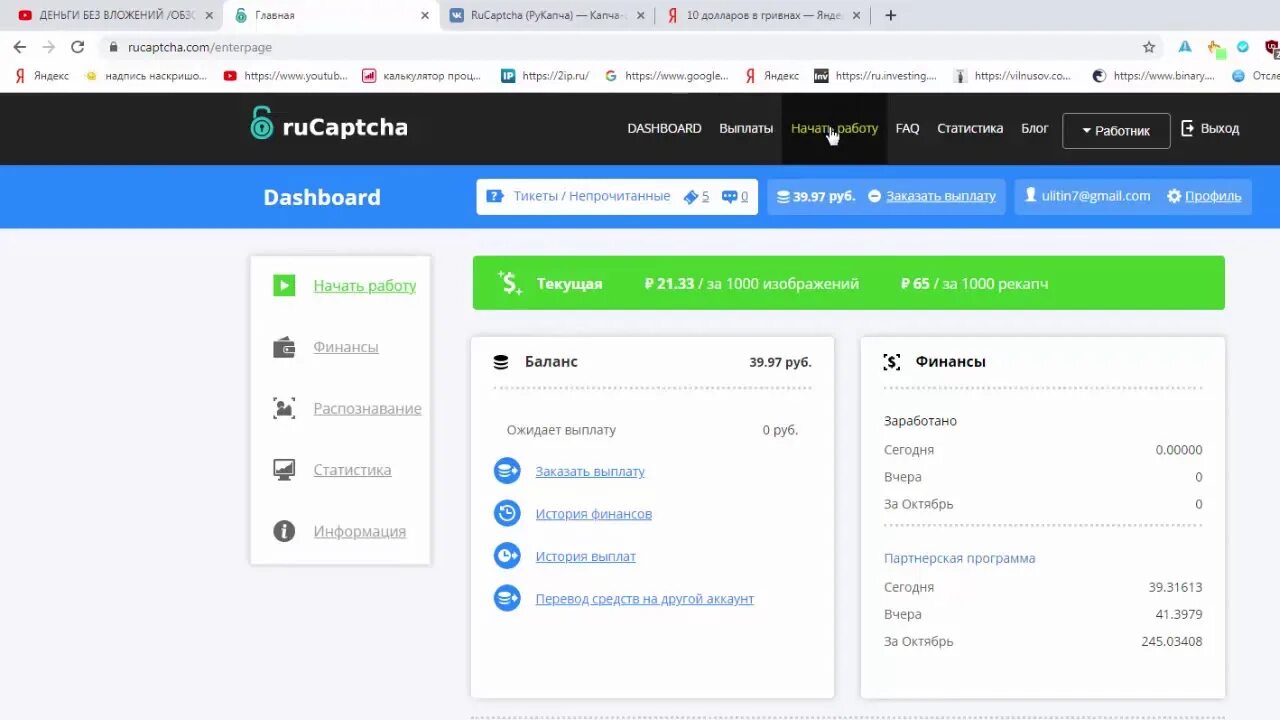The height and width of the screenshot is (720, 1280).
Task: Open Статистика in top navigation
Action: click(970, 128)
